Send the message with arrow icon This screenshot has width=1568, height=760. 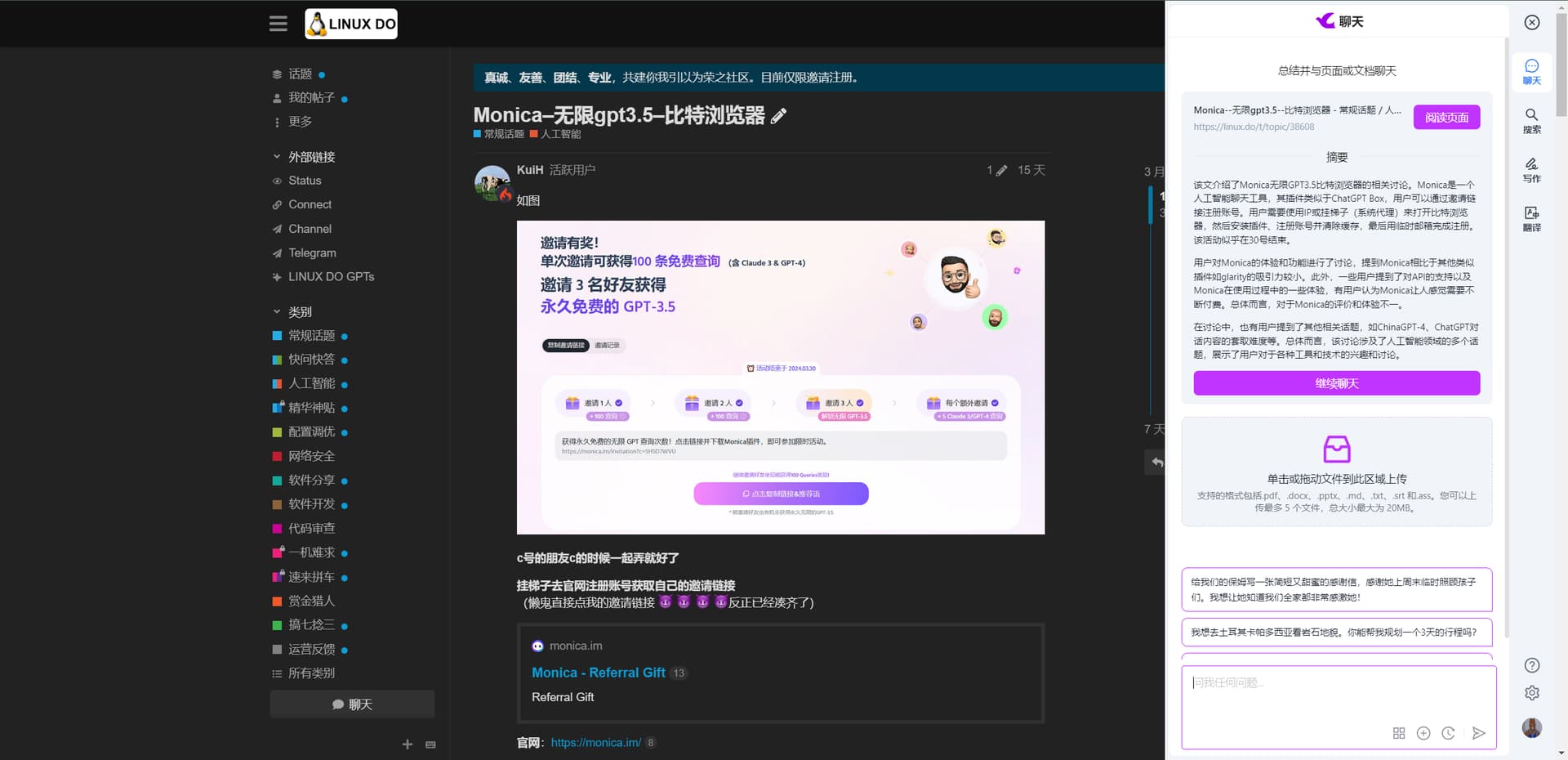pyautogui.click(x=1478, y=733)
